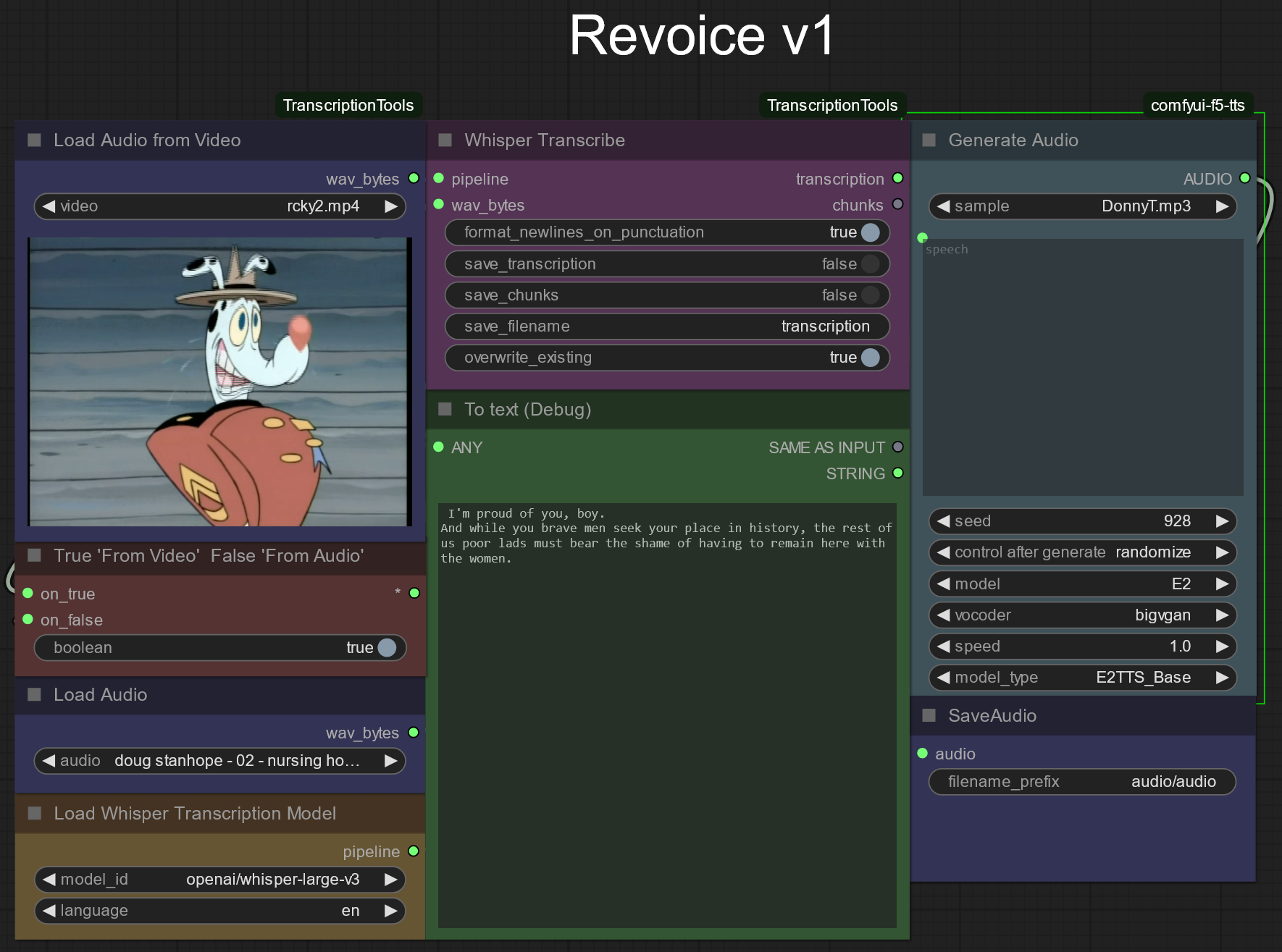Click the on_false input port

[28, 619]
